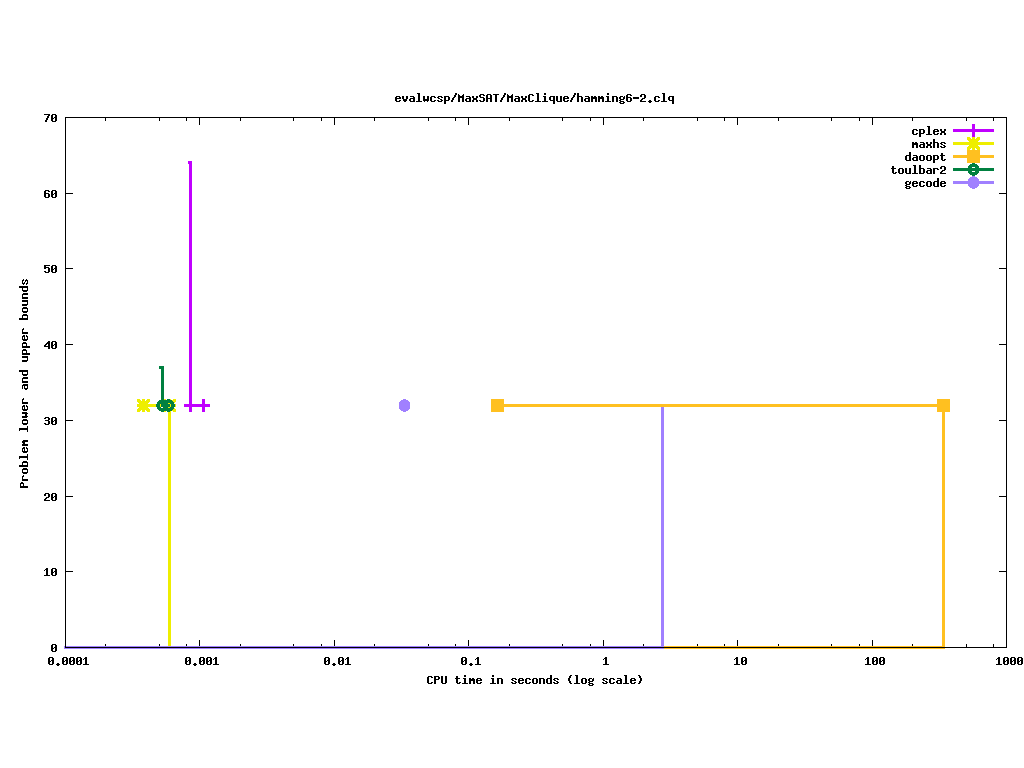Click the x-axis label "CPU time in seconds"
The height and width of the screenshot is (768, 1024).
pos(534,680)
